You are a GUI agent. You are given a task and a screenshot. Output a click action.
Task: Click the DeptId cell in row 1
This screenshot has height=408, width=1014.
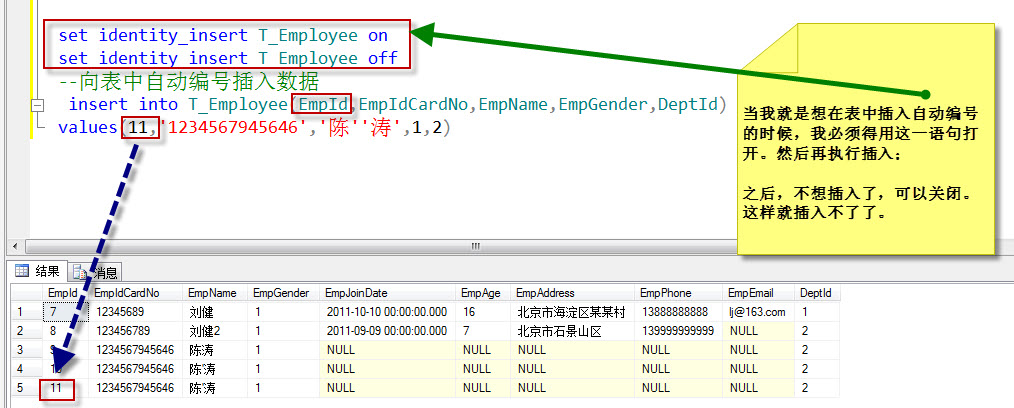point(817,312)
